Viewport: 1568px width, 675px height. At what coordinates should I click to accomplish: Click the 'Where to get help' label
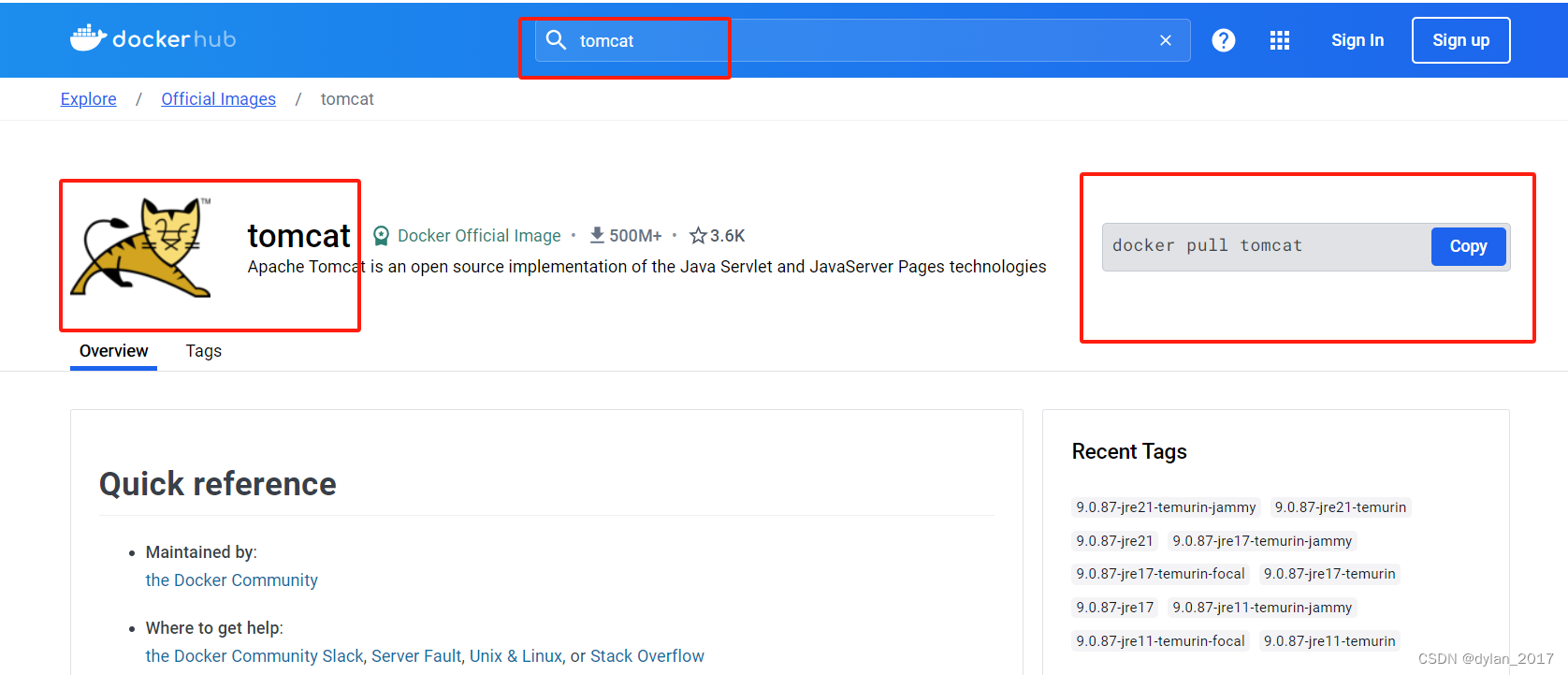(x=214, y=628)
